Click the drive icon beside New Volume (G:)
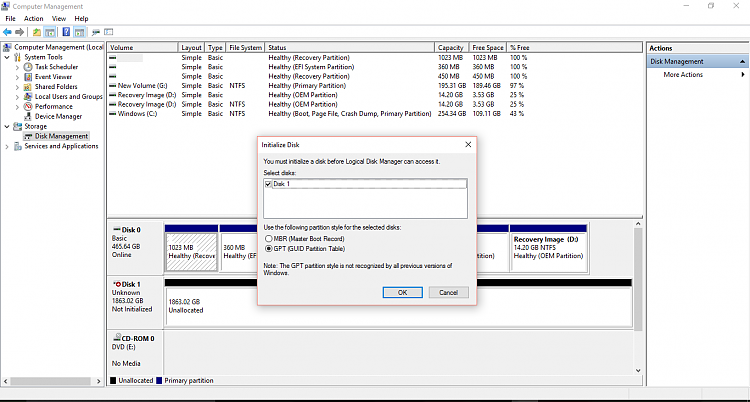 click(x=112, y=86)
